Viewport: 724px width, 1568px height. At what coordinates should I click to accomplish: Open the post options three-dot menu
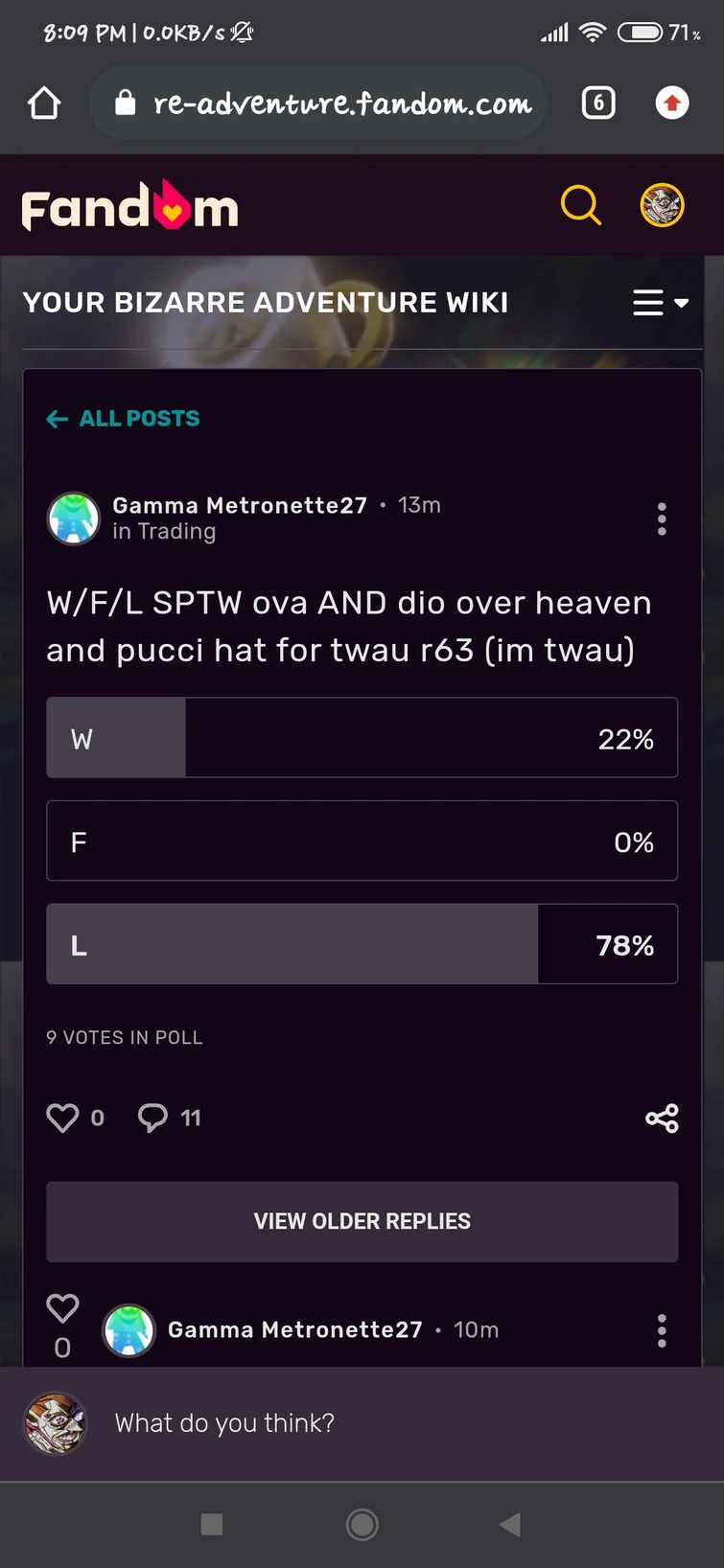662,519
